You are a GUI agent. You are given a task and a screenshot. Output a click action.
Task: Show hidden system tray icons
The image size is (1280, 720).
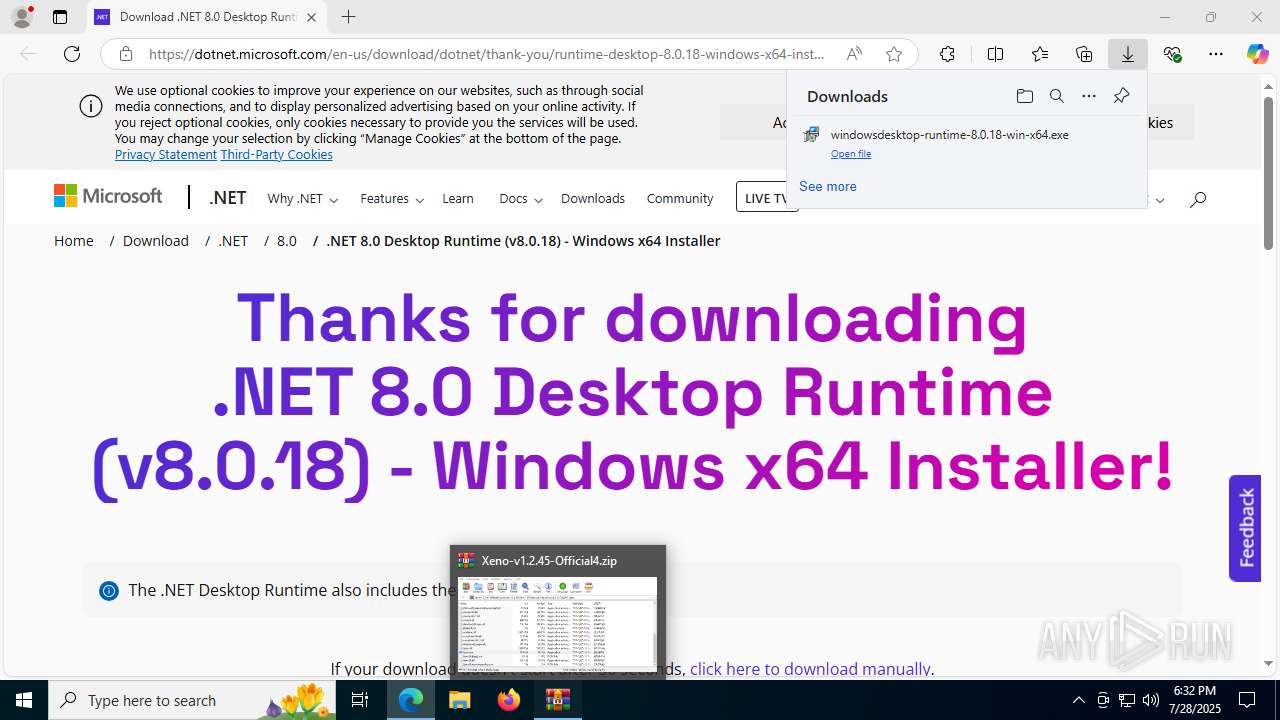click(1078, 700)
